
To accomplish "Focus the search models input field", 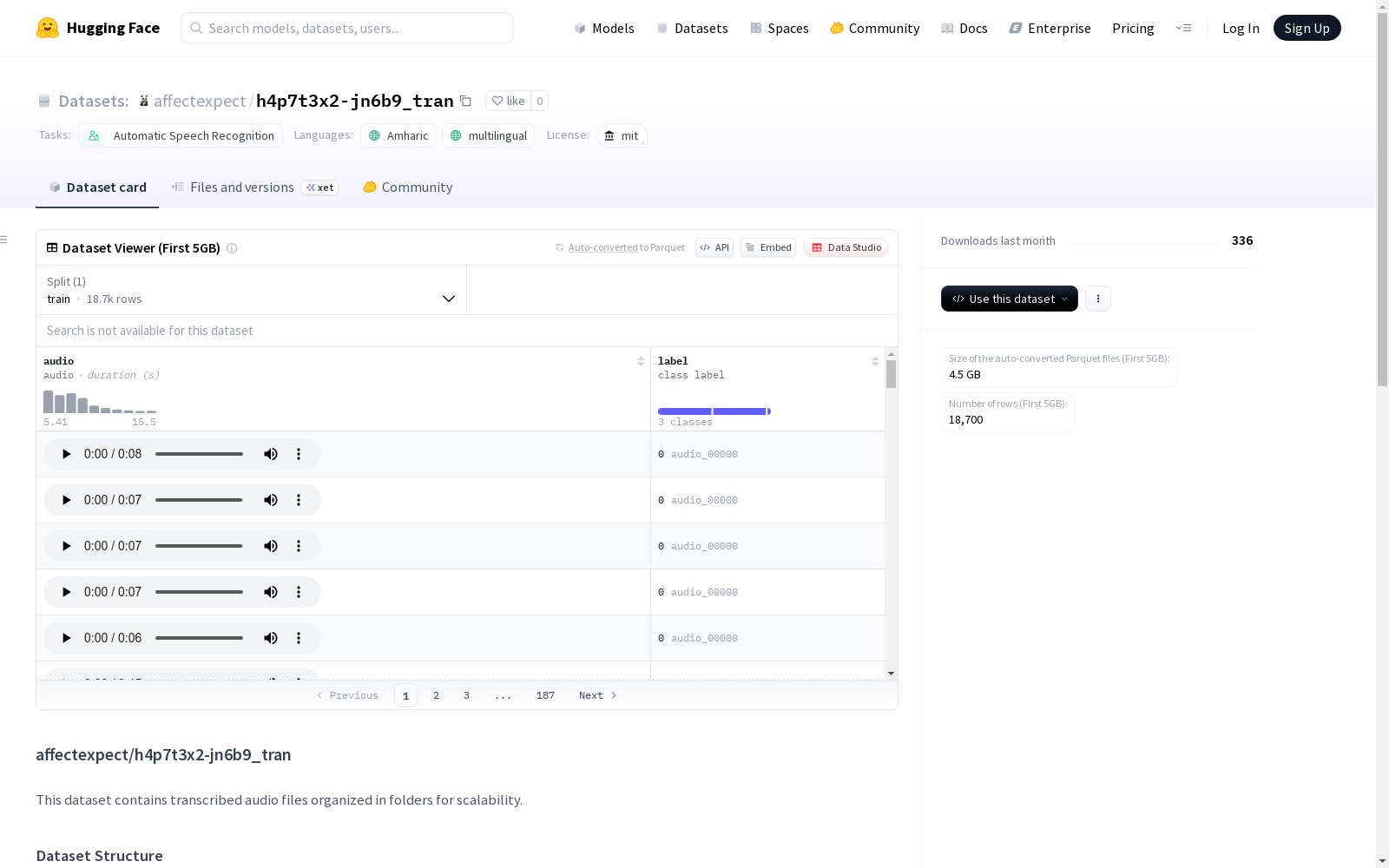I will [347, 28].
